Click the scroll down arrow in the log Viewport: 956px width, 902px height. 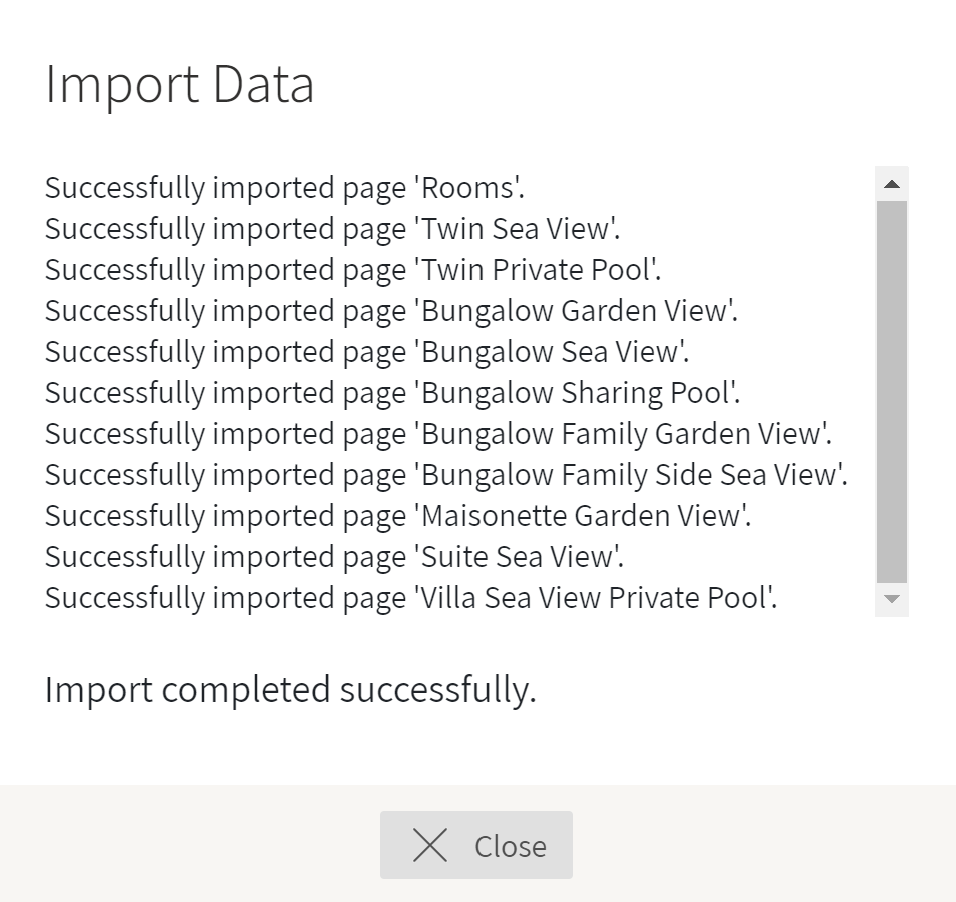click(x=892, y=600)
